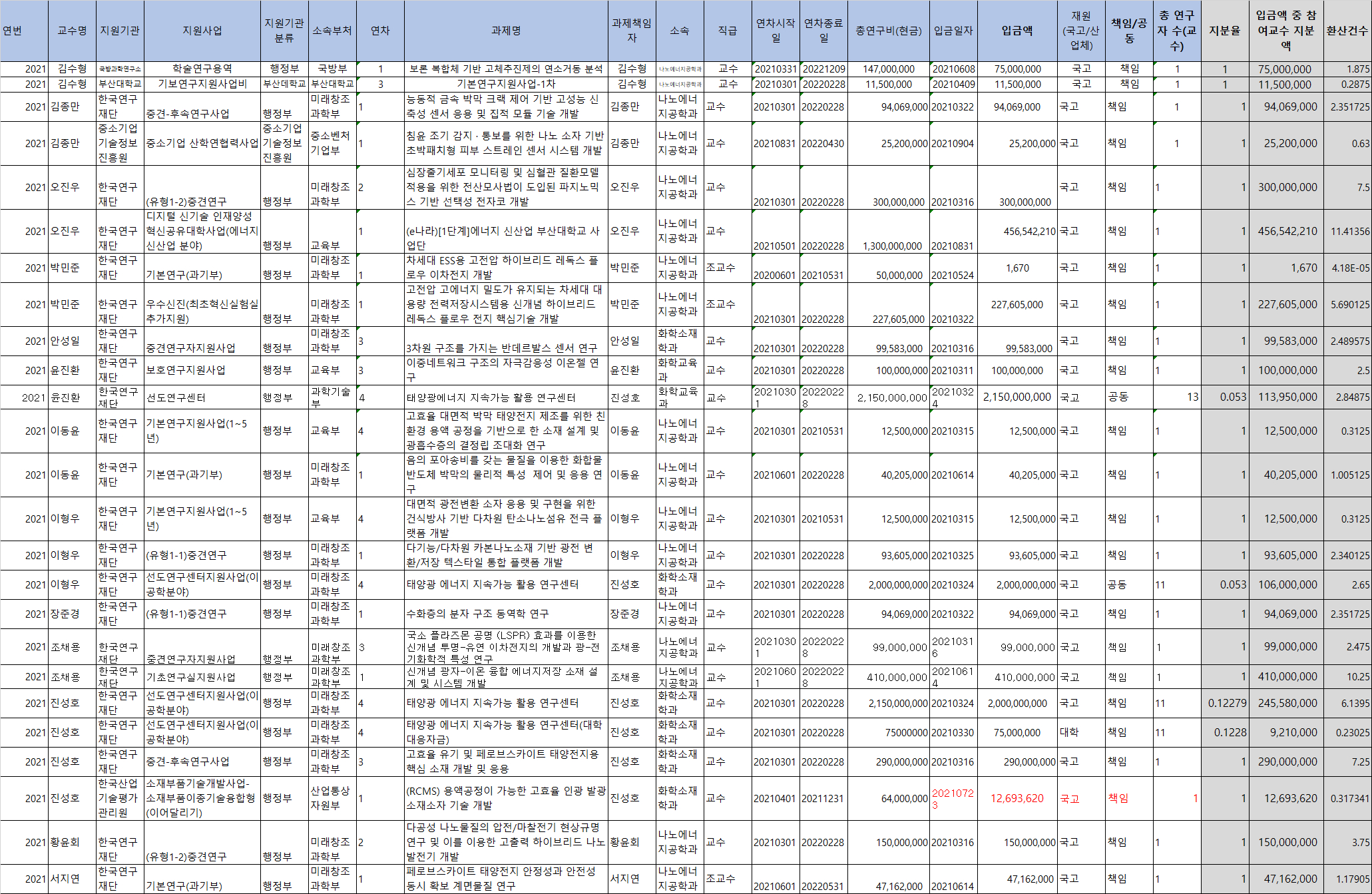
Task: Click the 환산건수 column header
Action: click(x=1347, y=31)
